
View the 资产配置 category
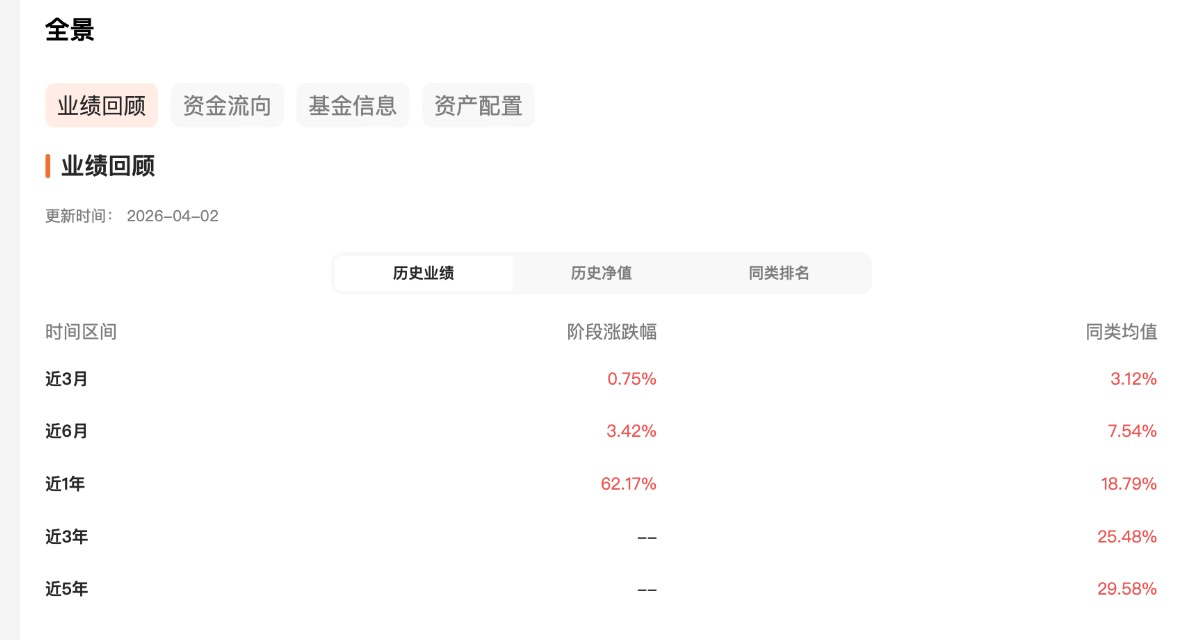[x=478, y=105]
